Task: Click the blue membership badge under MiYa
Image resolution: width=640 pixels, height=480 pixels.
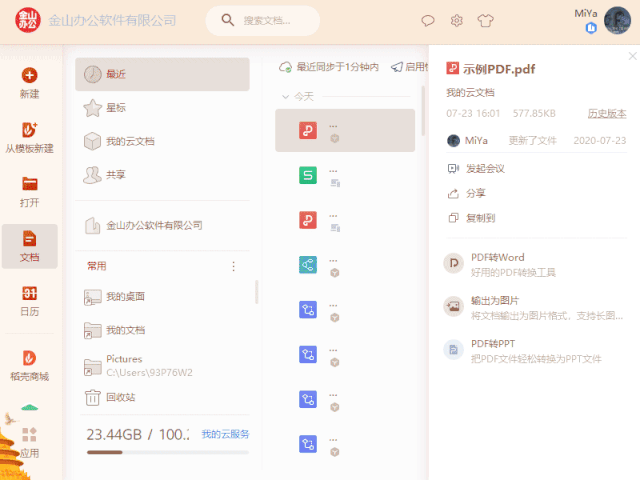Action: 591,28
